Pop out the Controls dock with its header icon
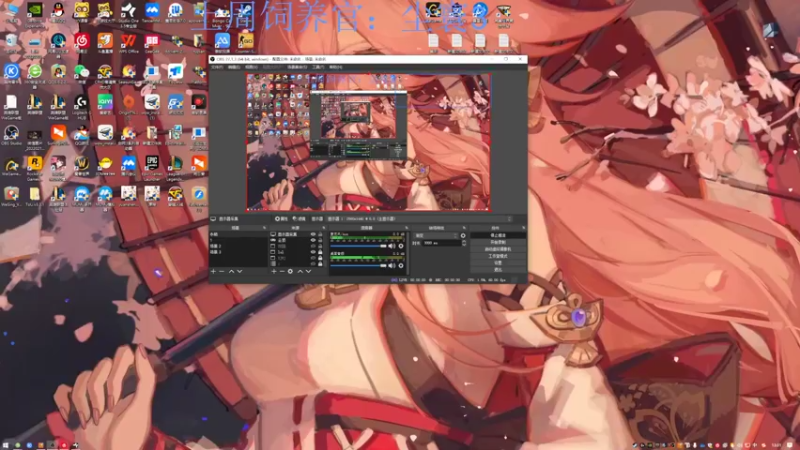The image size is (800, 450). (524, 228)
